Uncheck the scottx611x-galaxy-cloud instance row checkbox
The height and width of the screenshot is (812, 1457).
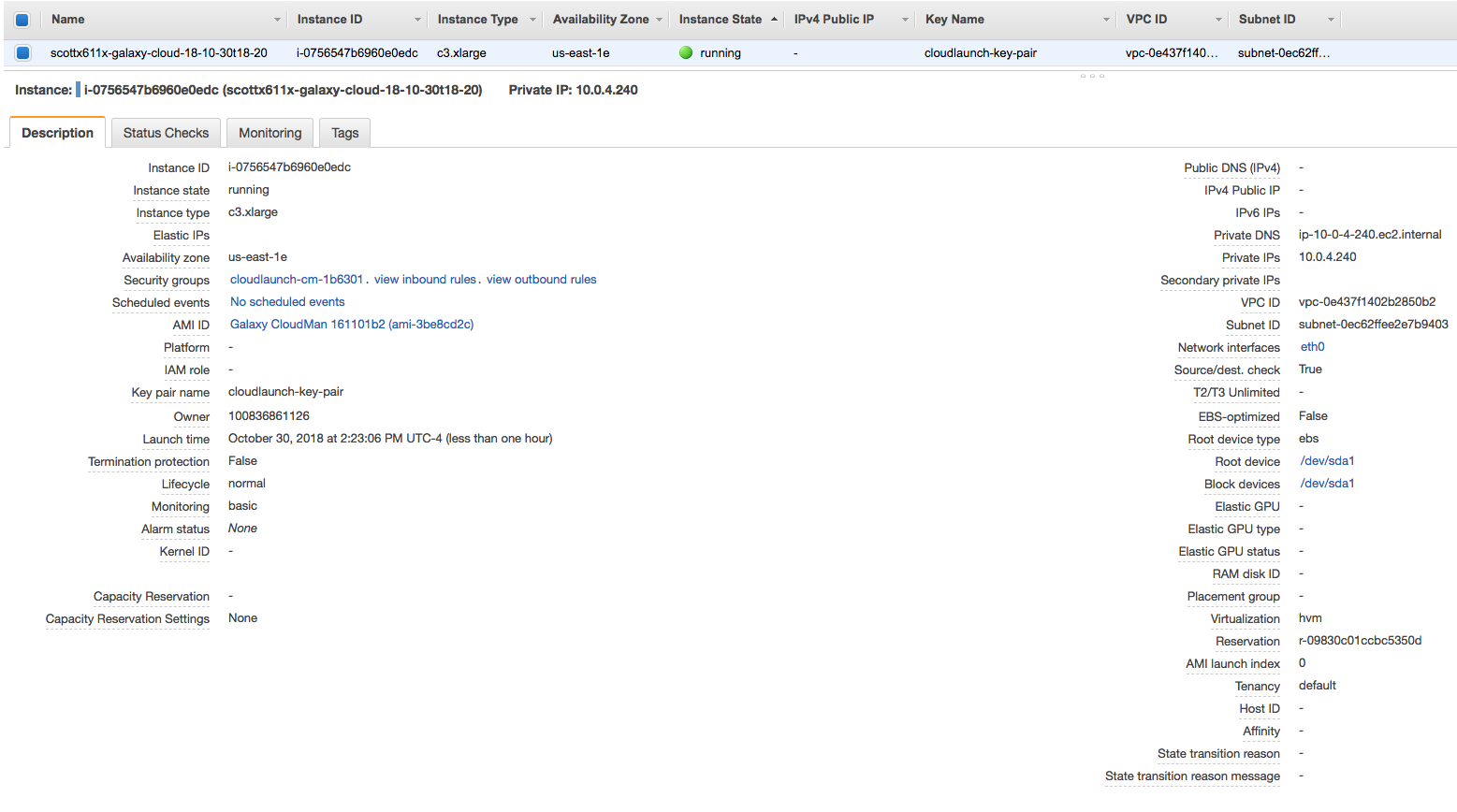(x=22, y=52)
